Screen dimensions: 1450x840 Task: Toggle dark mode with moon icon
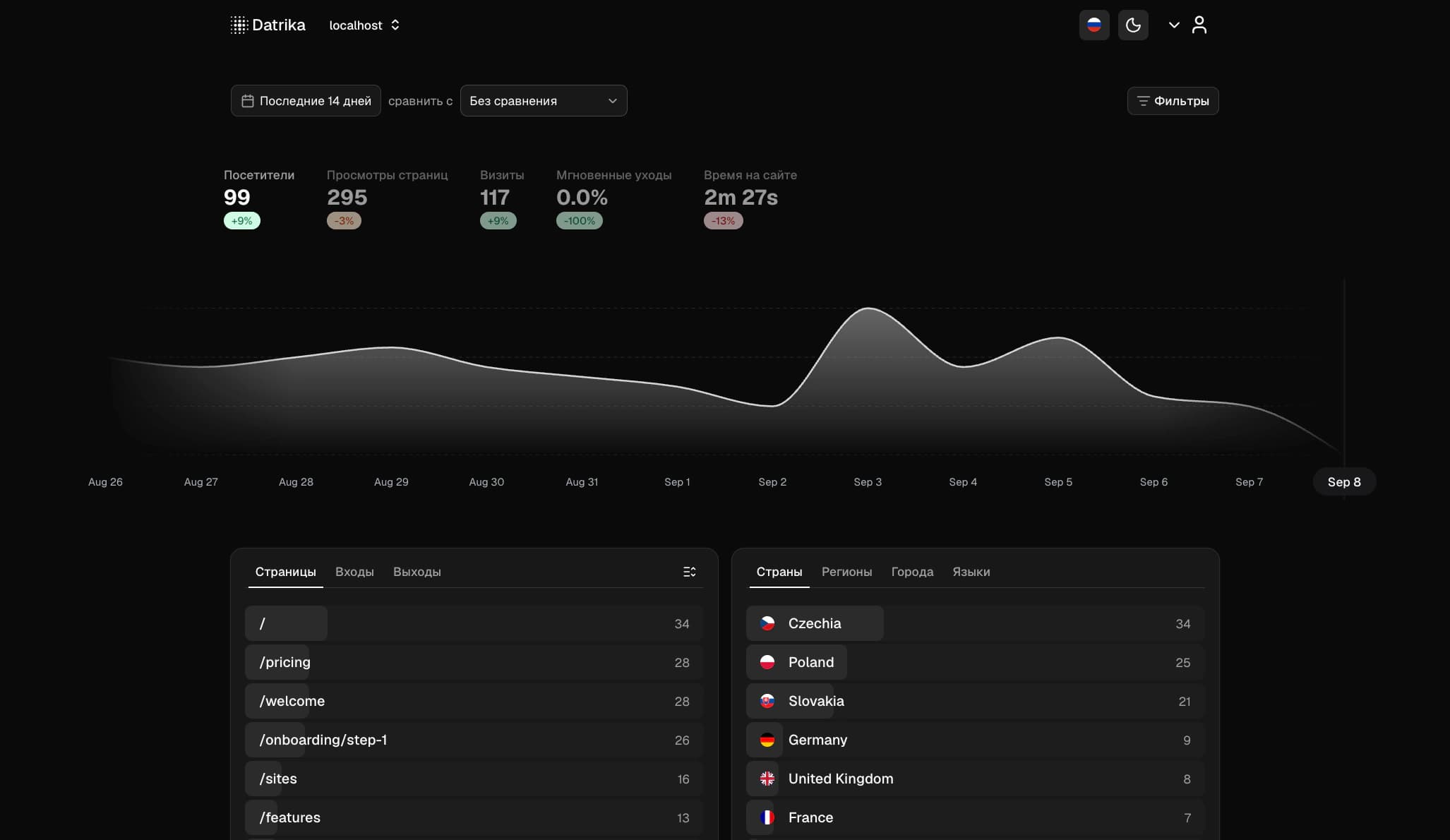pos(1133,25)
